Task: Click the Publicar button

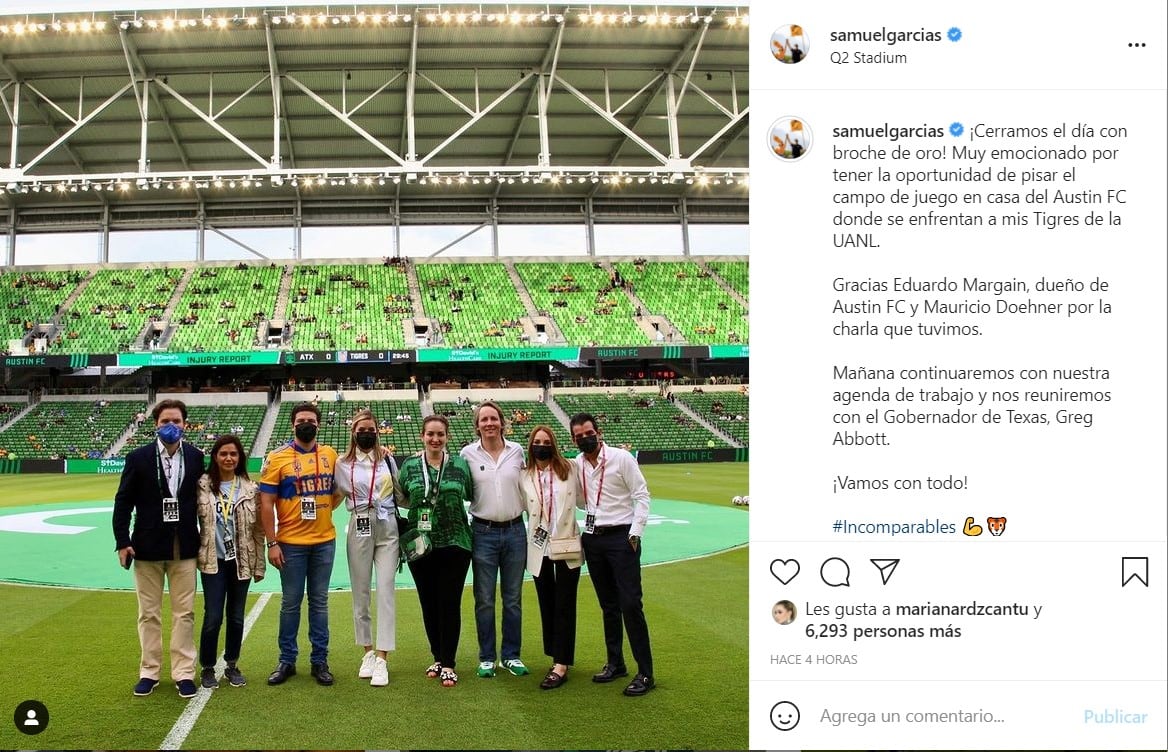Action: point(1115,716)
